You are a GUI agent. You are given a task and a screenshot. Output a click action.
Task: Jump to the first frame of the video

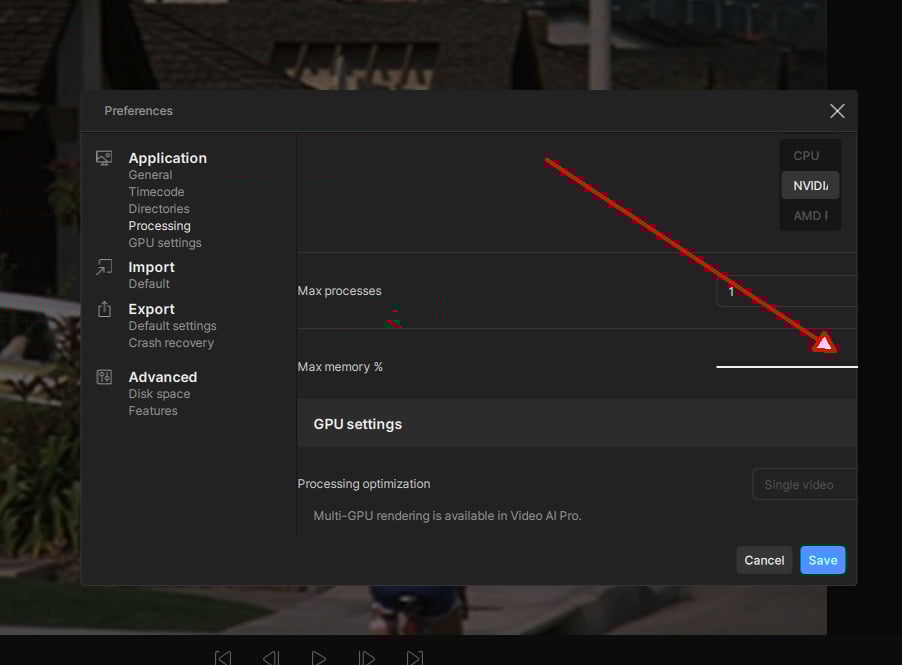coord(223,657)
